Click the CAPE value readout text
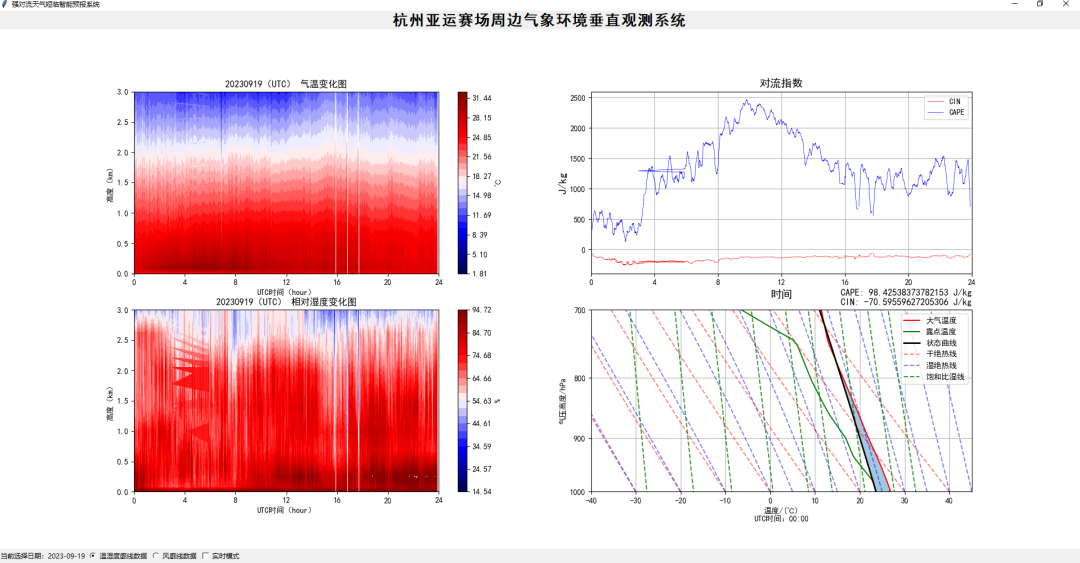The height and width of the screenshot is (563, 1080). (906, 293)
